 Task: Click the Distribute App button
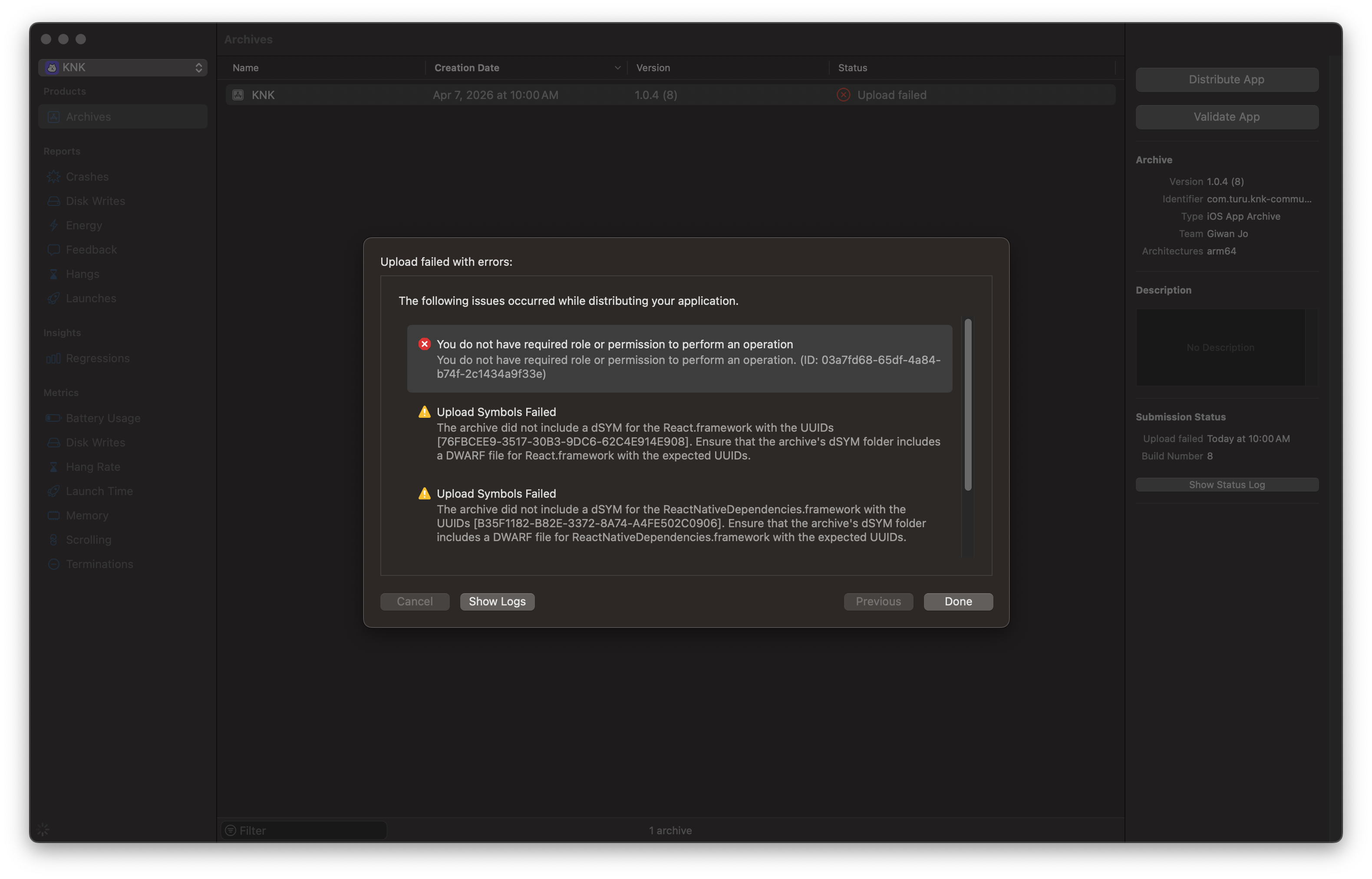[1227, 80]
